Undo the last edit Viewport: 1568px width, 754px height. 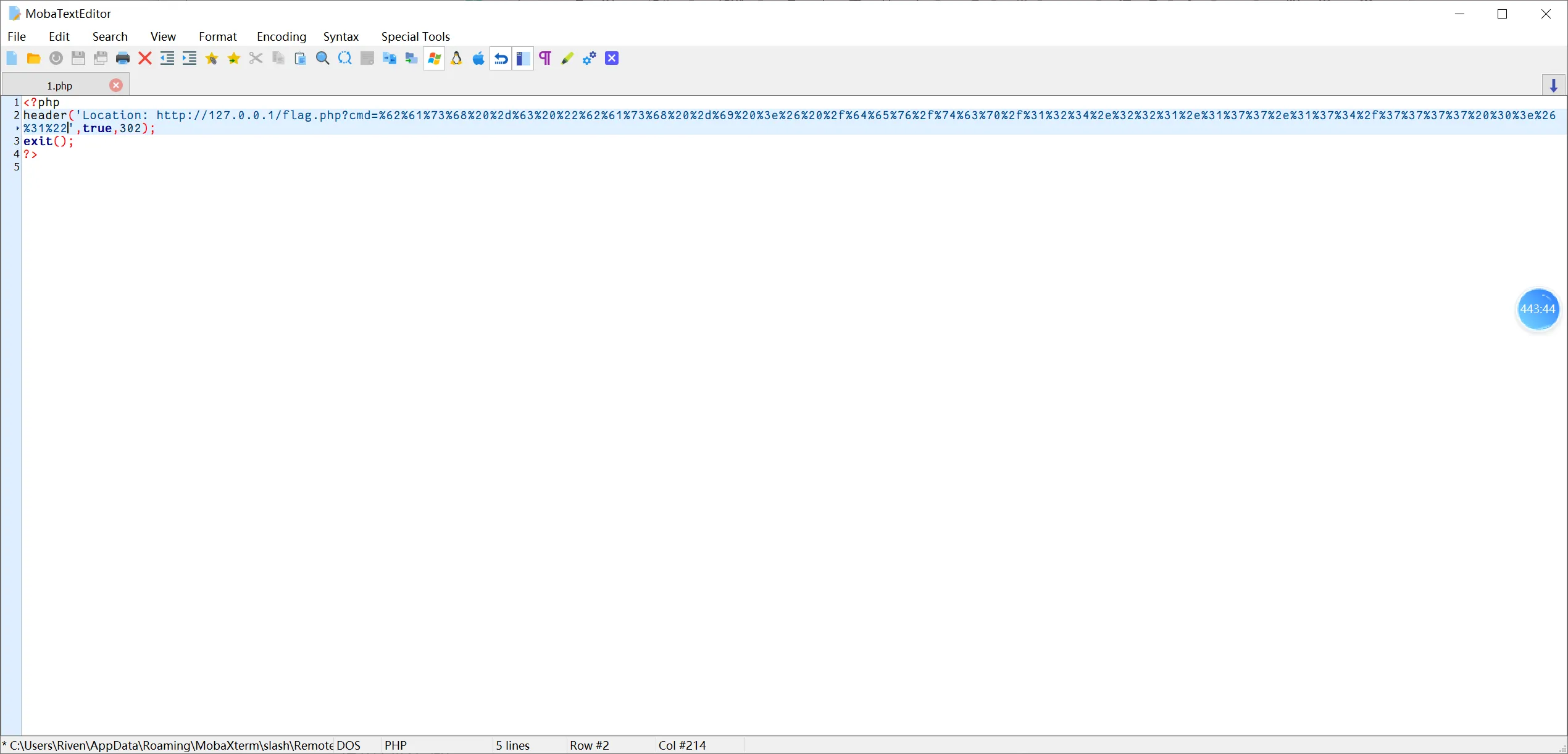[500, 58]
